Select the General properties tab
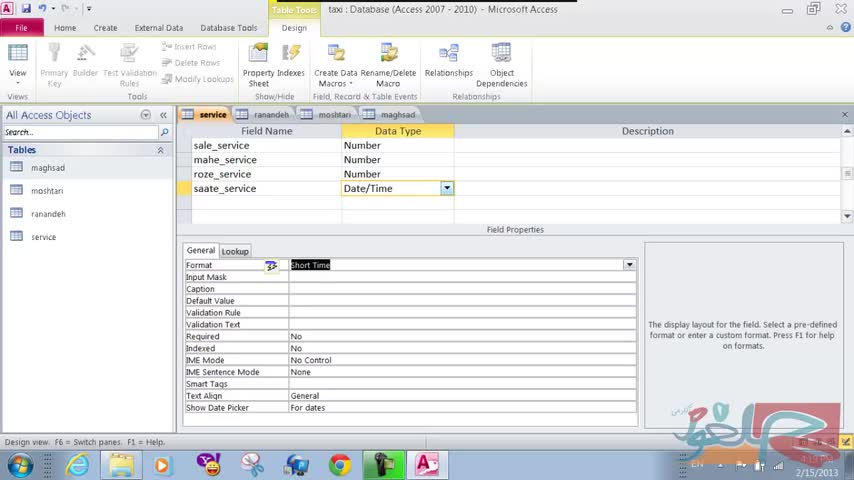 point(201,250)
